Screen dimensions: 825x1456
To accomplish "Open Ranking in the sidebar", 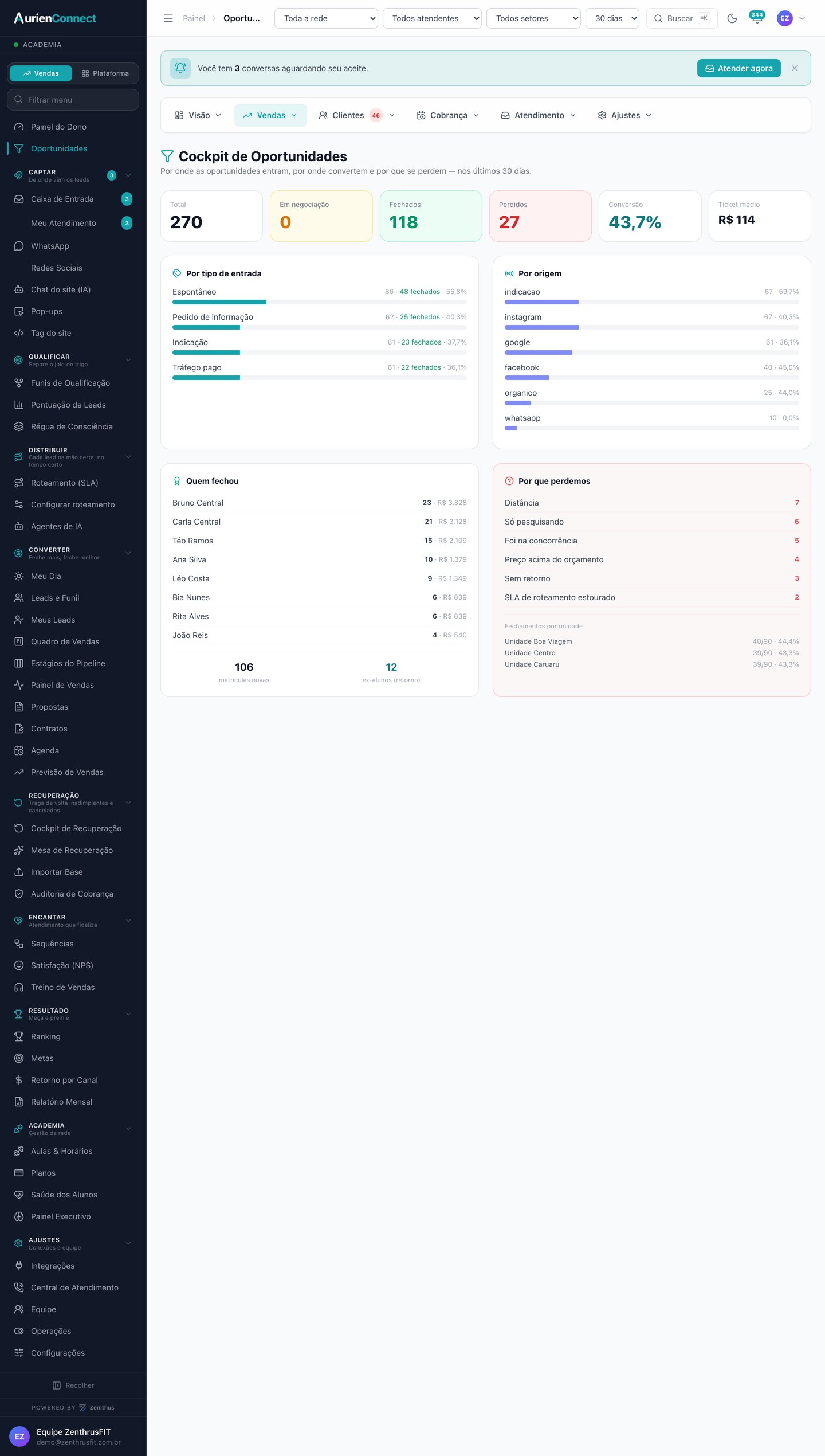I will pos(73,1036).
